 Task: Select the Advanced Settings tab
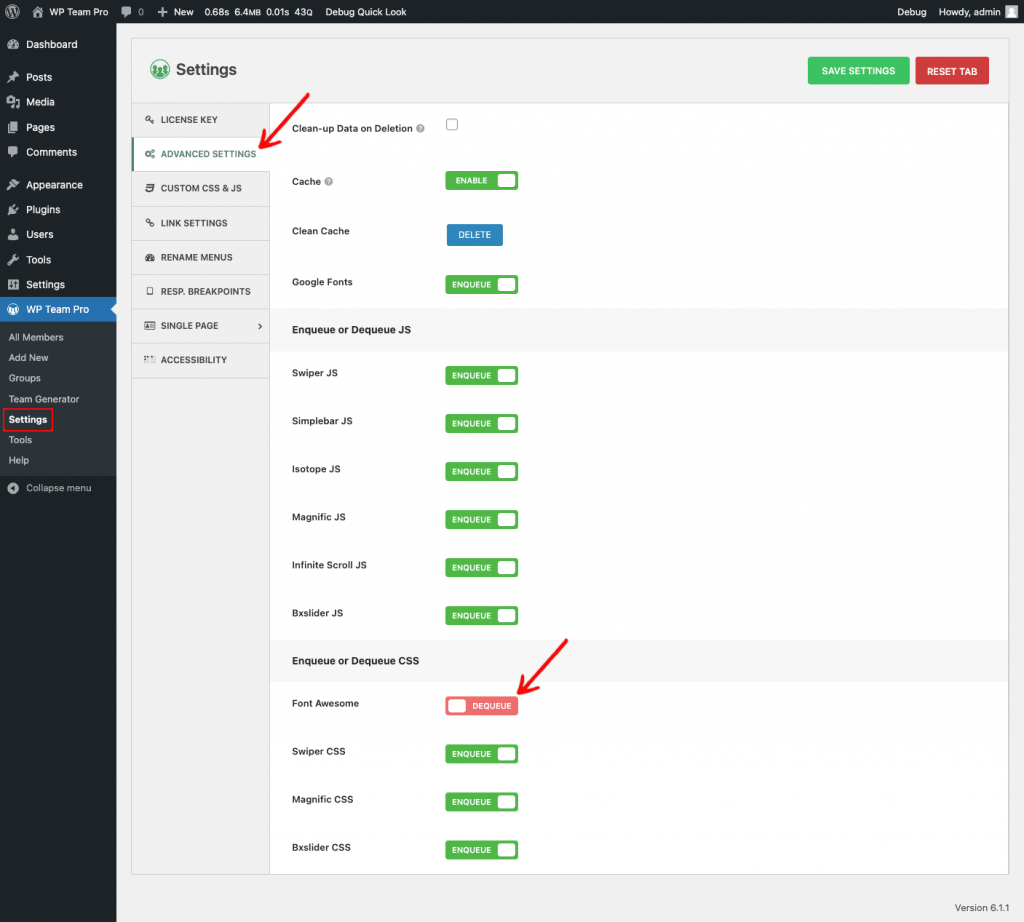pyautogui.click(x=200, y=154)
